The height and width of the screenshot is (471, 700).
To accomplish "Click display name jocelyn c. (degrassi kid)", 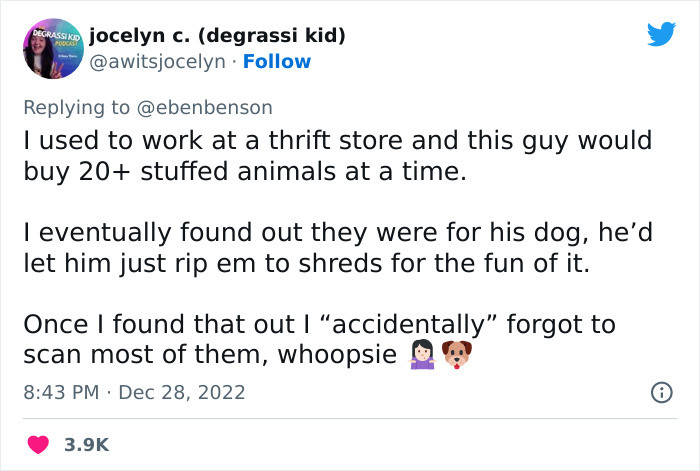I will click(217, 36).
